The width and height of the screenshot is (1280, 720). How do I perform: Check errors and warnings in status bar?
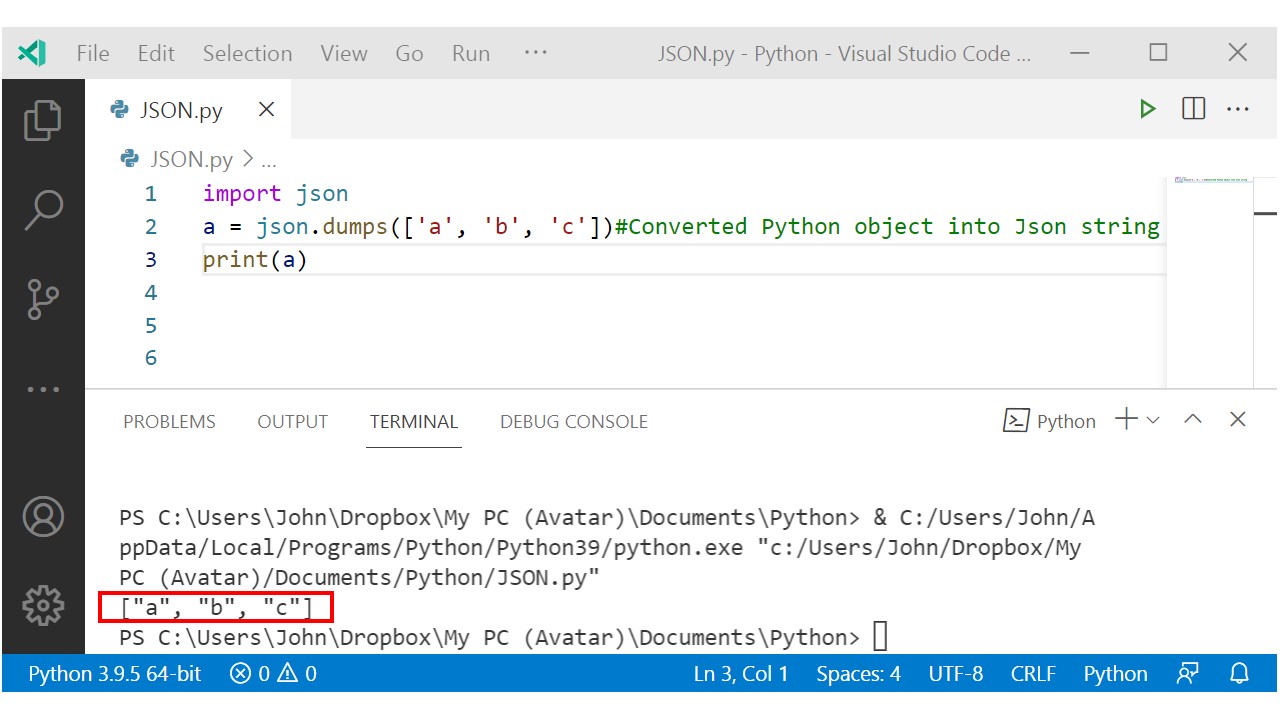pos(271,673)
